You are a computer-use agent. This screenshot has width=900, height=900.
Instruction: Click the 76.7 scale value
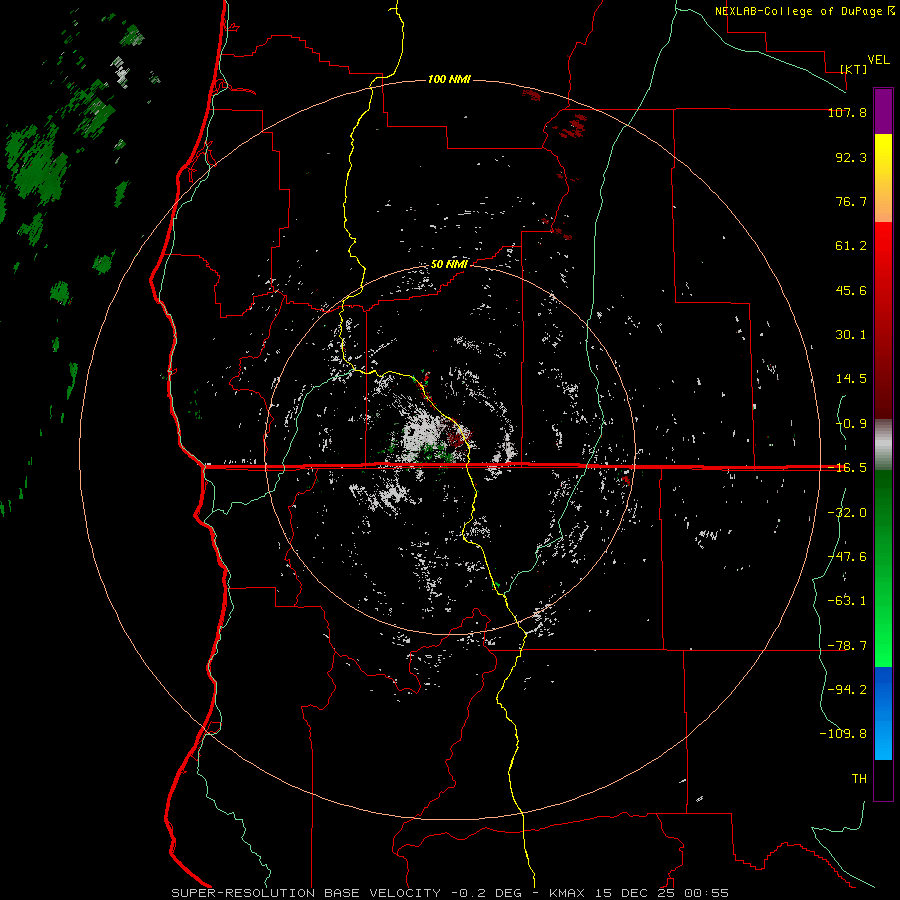pos(851,201)
